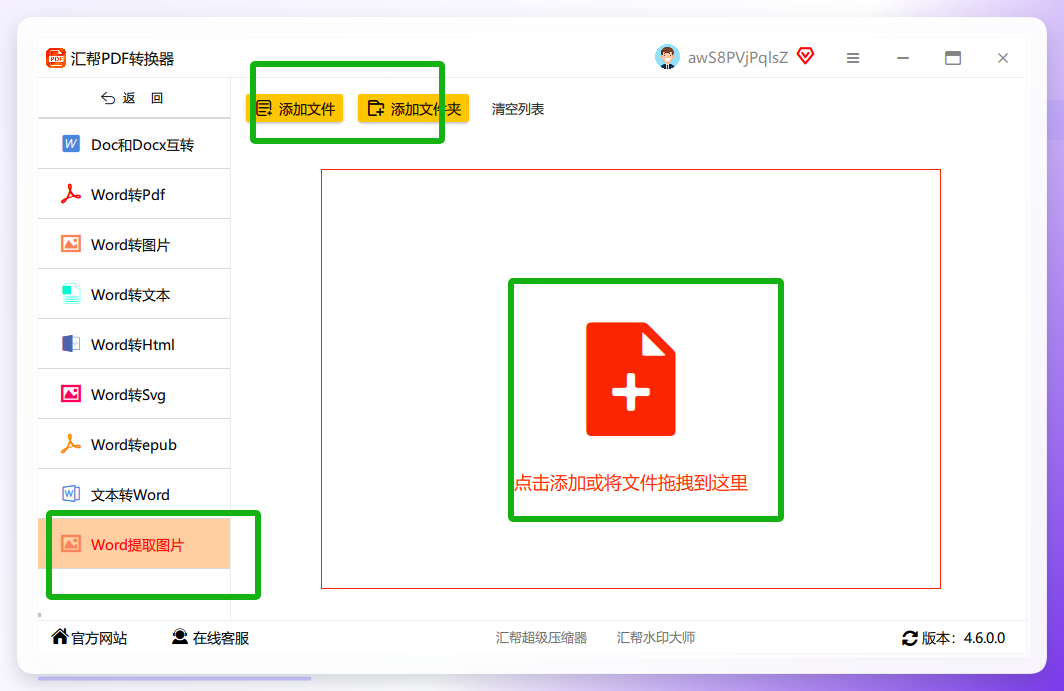
Task: Click the home icon beside 官方网站
Action: 60,636
